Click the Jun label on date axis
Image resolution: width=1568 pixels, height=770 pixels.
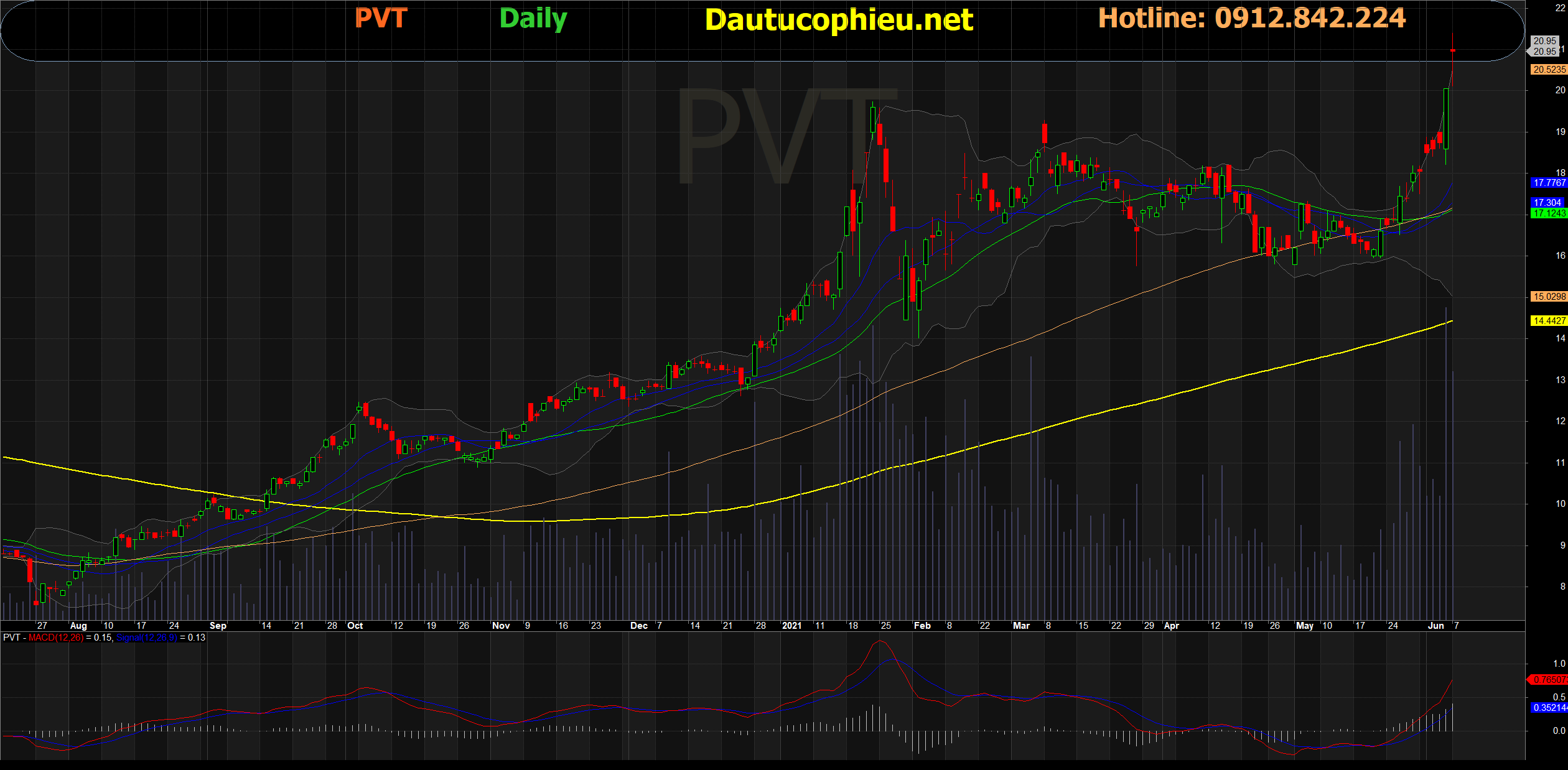[1435, 626]
